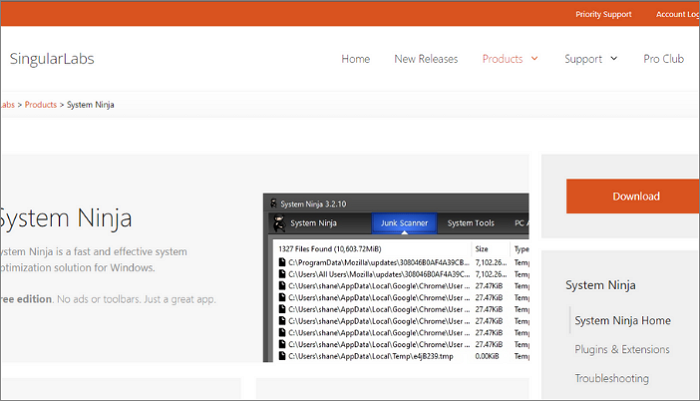Click file icon for All Users Mozilla entry
This screenshot has width=700, height=401.
pos(283,274)
